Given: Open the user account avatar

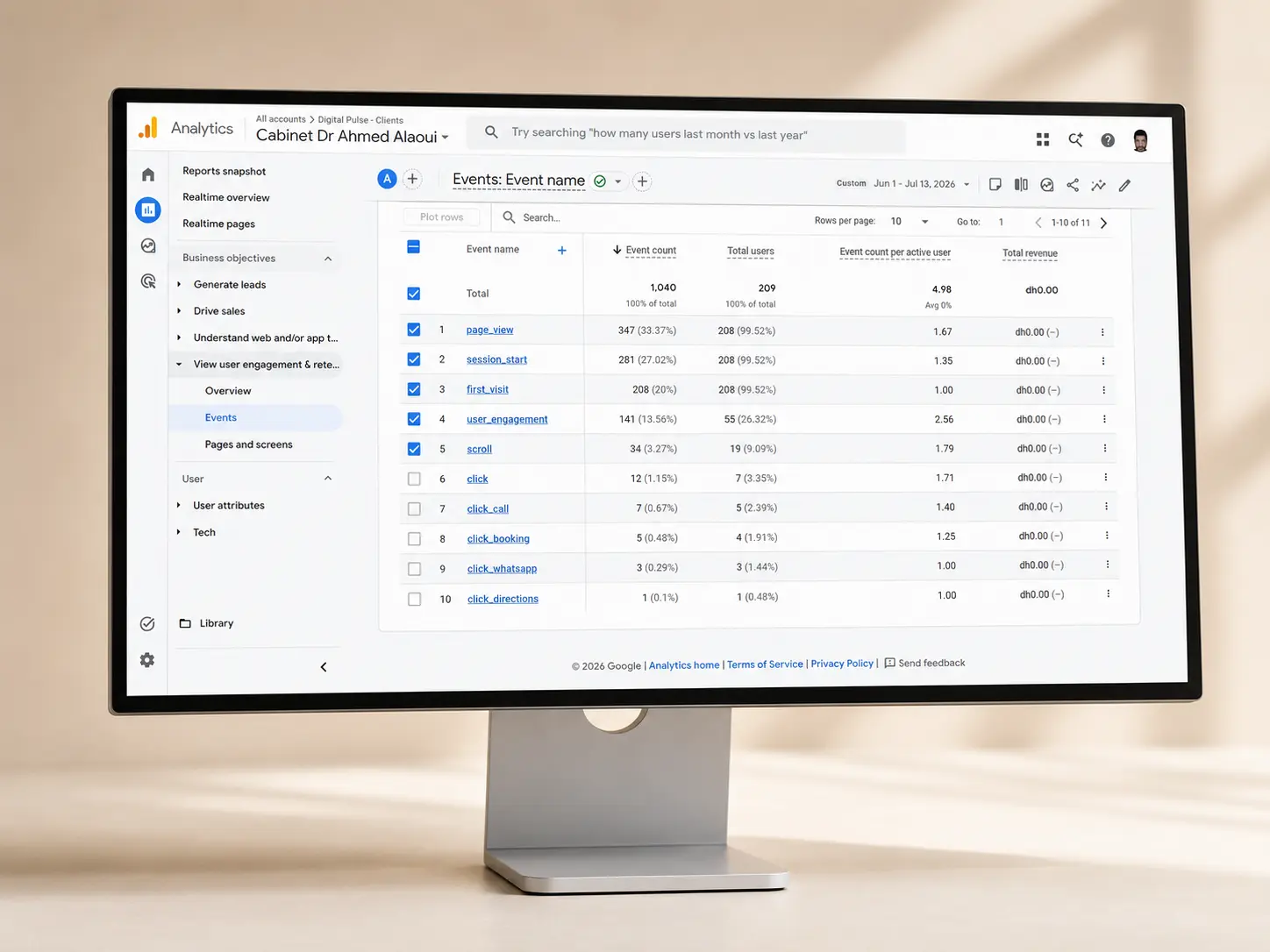Looking at the screenshot, I should [x=1140, y=140].
